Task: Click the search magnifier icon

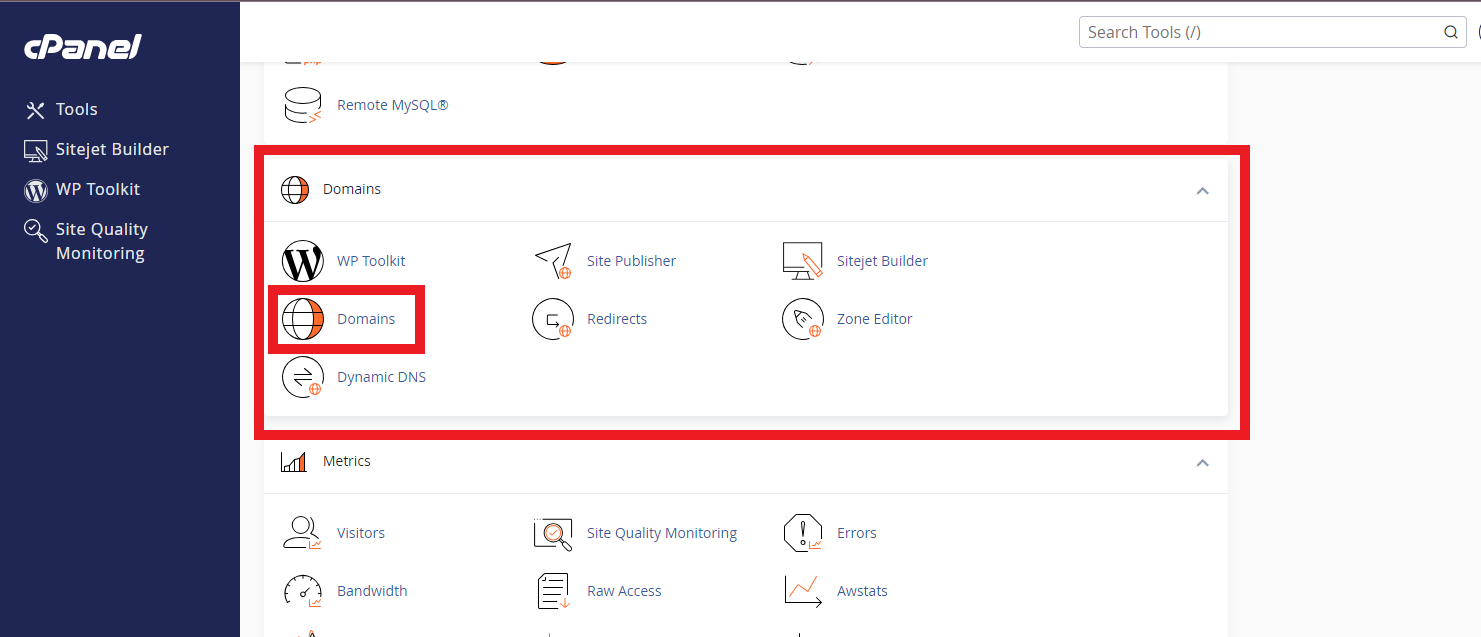Action: 1451,32
